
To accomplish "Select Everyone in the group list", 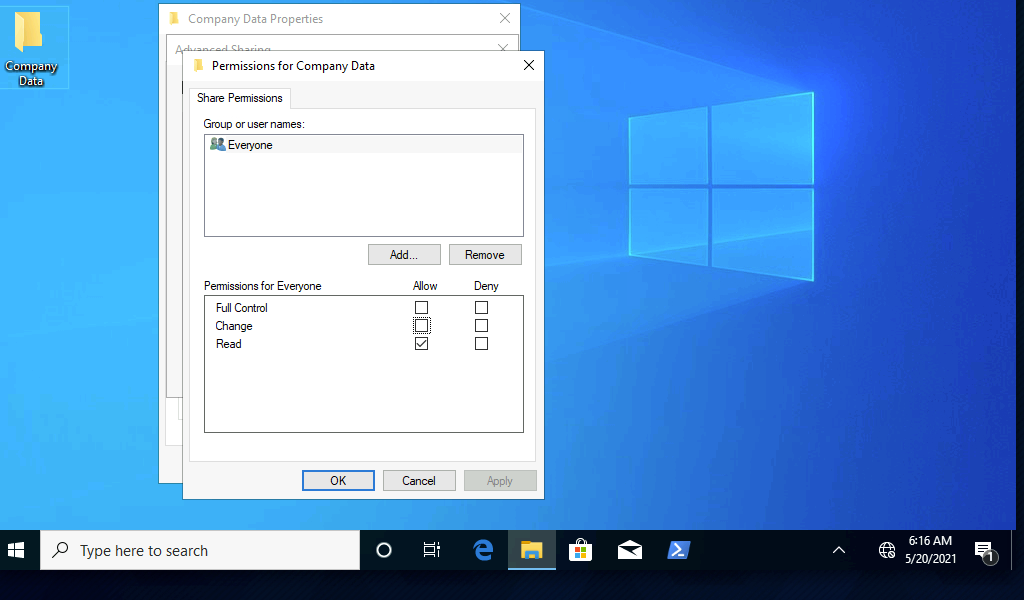I will click(x=250, y=145).
